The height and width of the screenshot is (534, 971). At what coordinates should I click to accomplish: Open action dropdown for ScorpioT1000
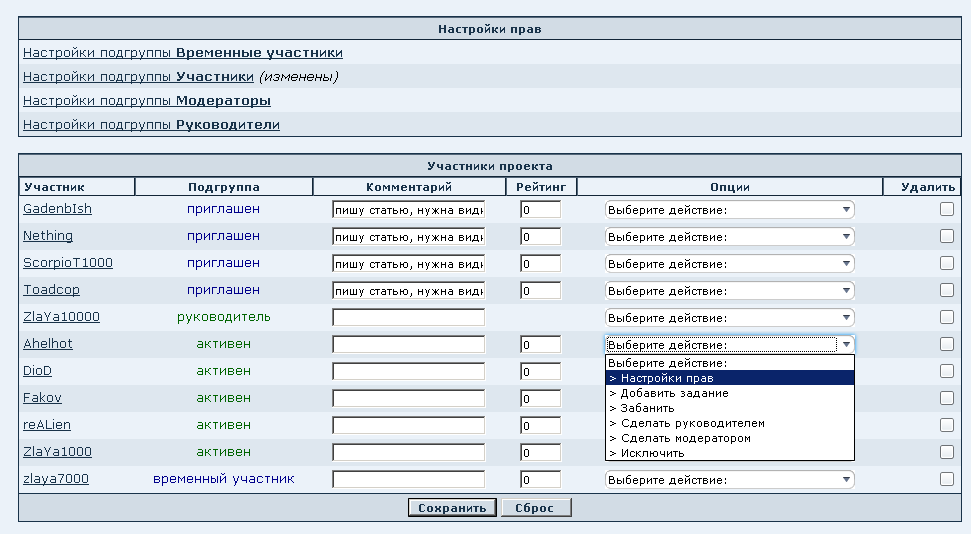point(729,263)
